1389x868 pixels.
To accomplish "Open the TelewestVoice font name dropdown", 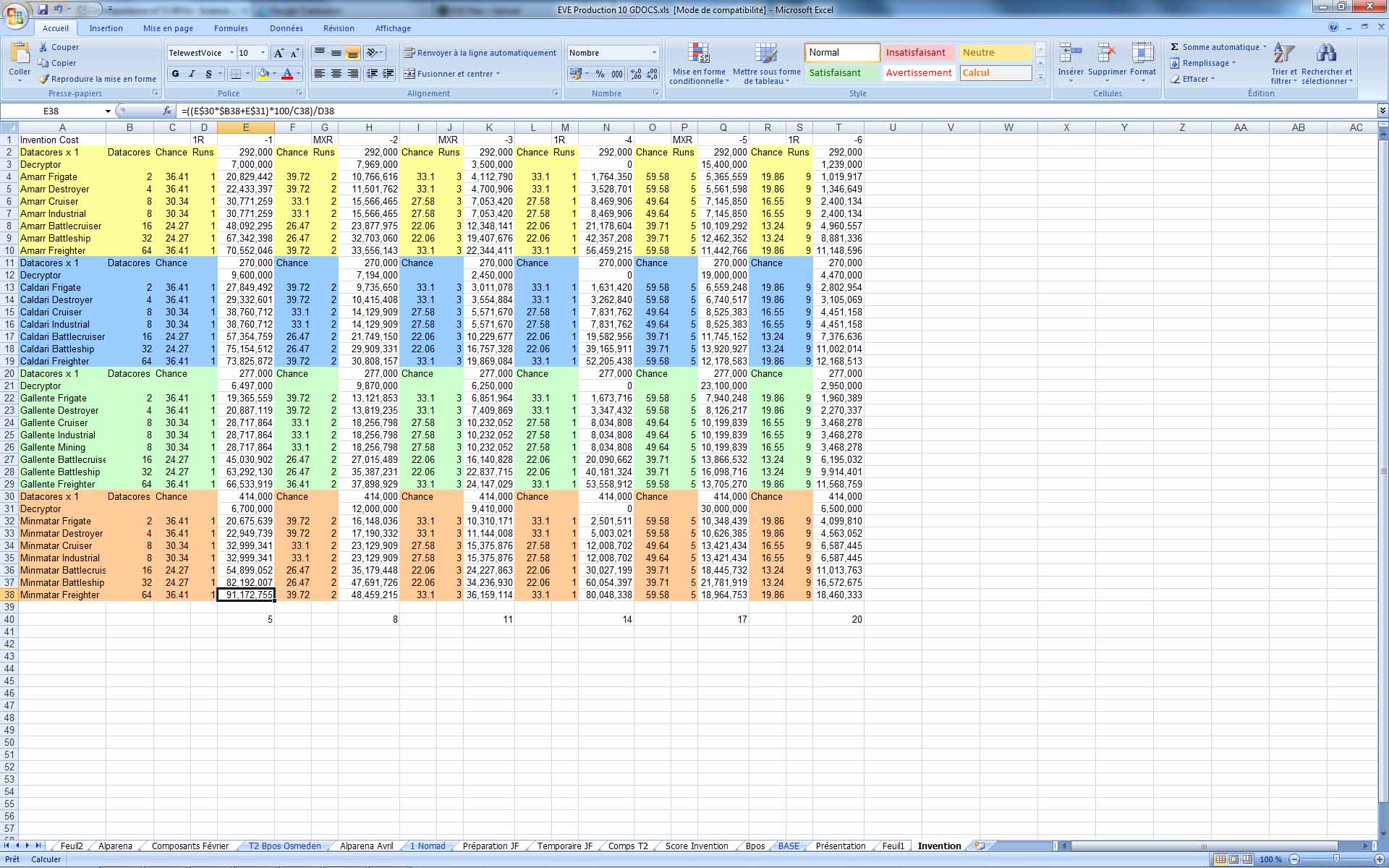I will tap(231, 53).
